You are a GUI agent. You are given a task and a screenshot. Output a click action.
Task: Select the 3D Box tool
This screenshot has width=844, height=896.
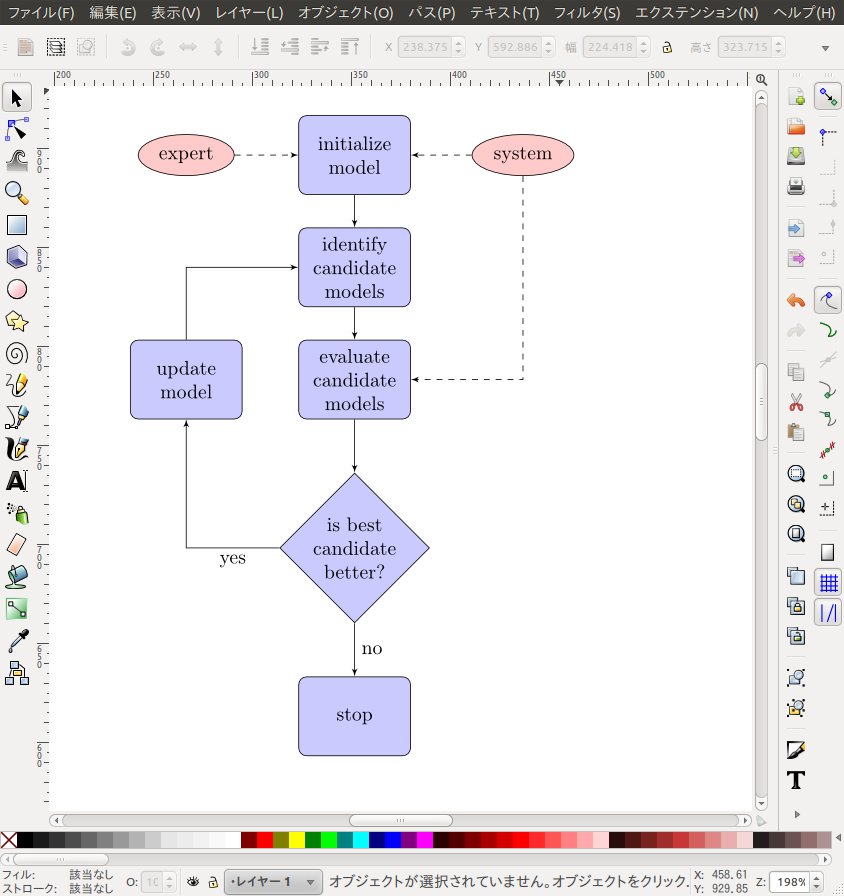[x=17, y=257]
